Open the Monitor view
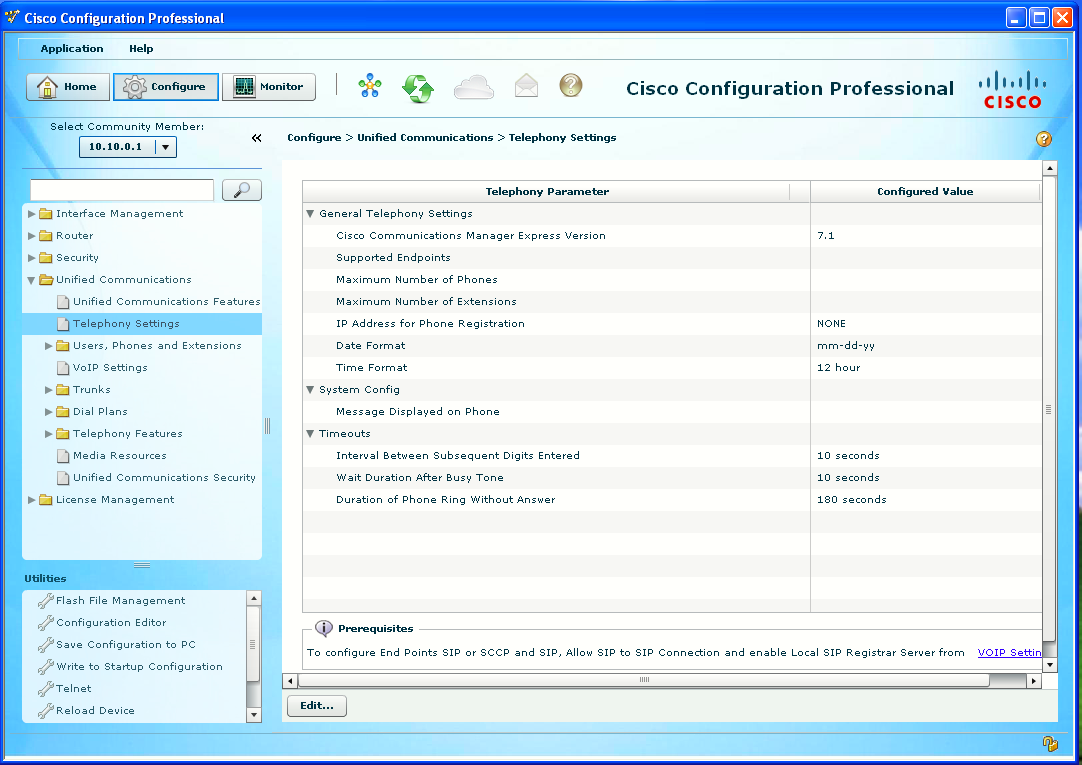 click(x=269, y=87)
